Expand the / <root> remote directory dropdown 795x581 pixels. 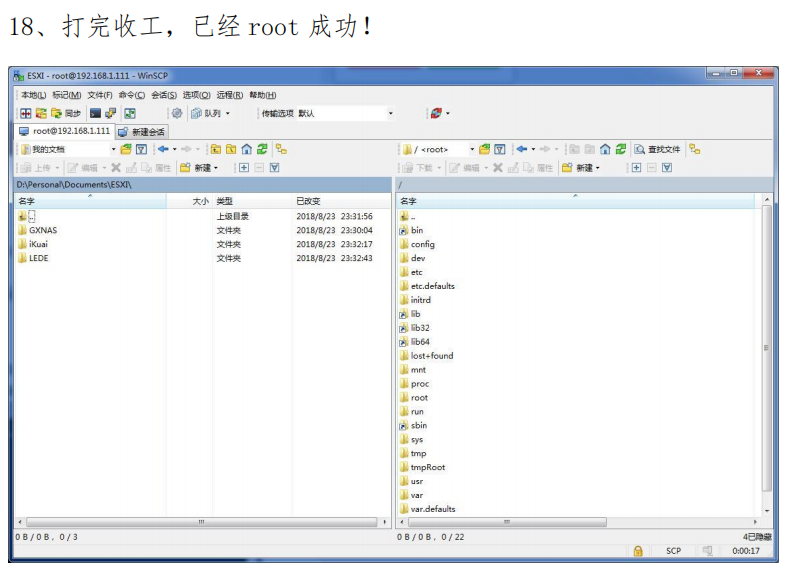pyautogui.click(x=472, y=150)
